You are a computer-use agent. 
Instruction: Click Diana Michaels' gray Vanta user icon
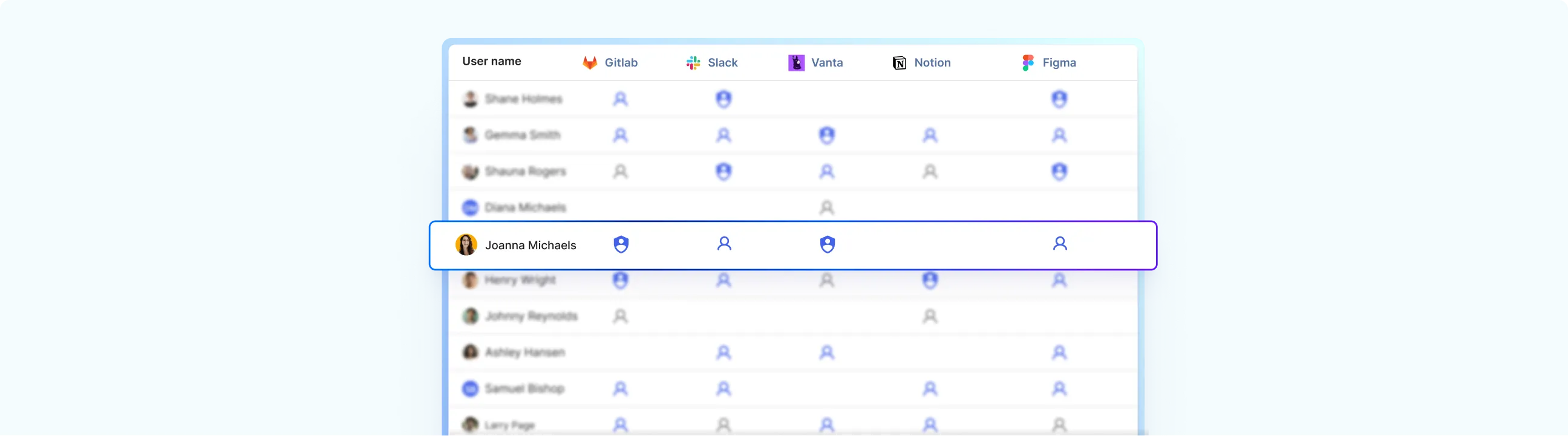click(x=826, y=208)
